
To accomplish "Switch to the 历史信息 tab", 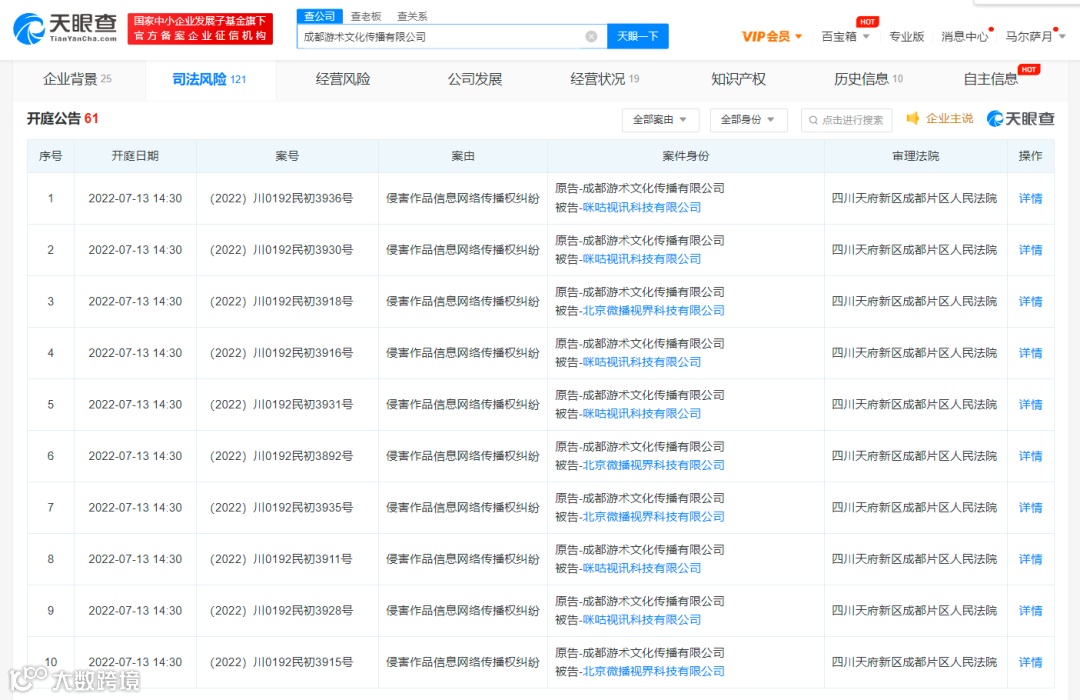I will [x=868, y=79].
